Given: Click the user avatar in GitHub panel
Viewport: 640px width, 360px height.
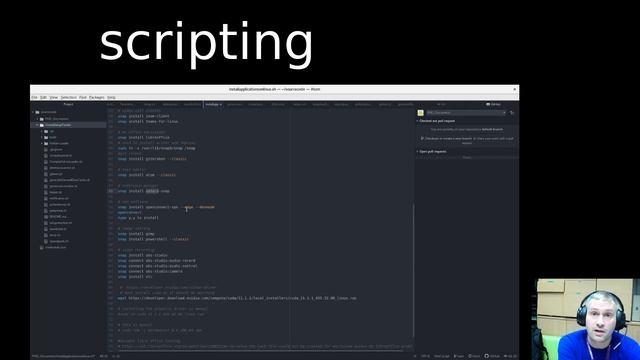Looking at the screenshot, I should pos(420,113).
